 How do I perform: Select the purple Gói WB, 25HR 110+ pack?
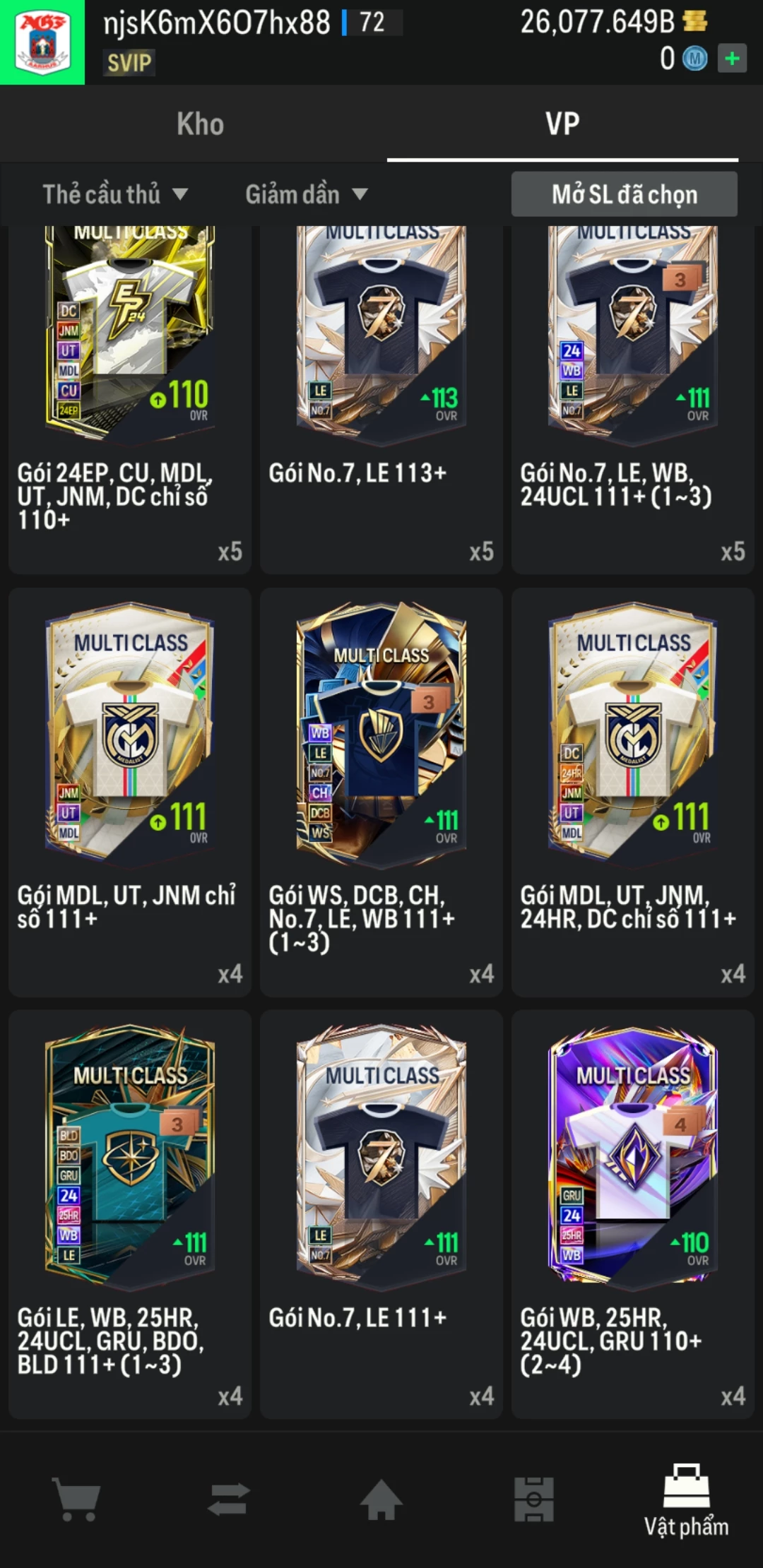[633, 1214]
